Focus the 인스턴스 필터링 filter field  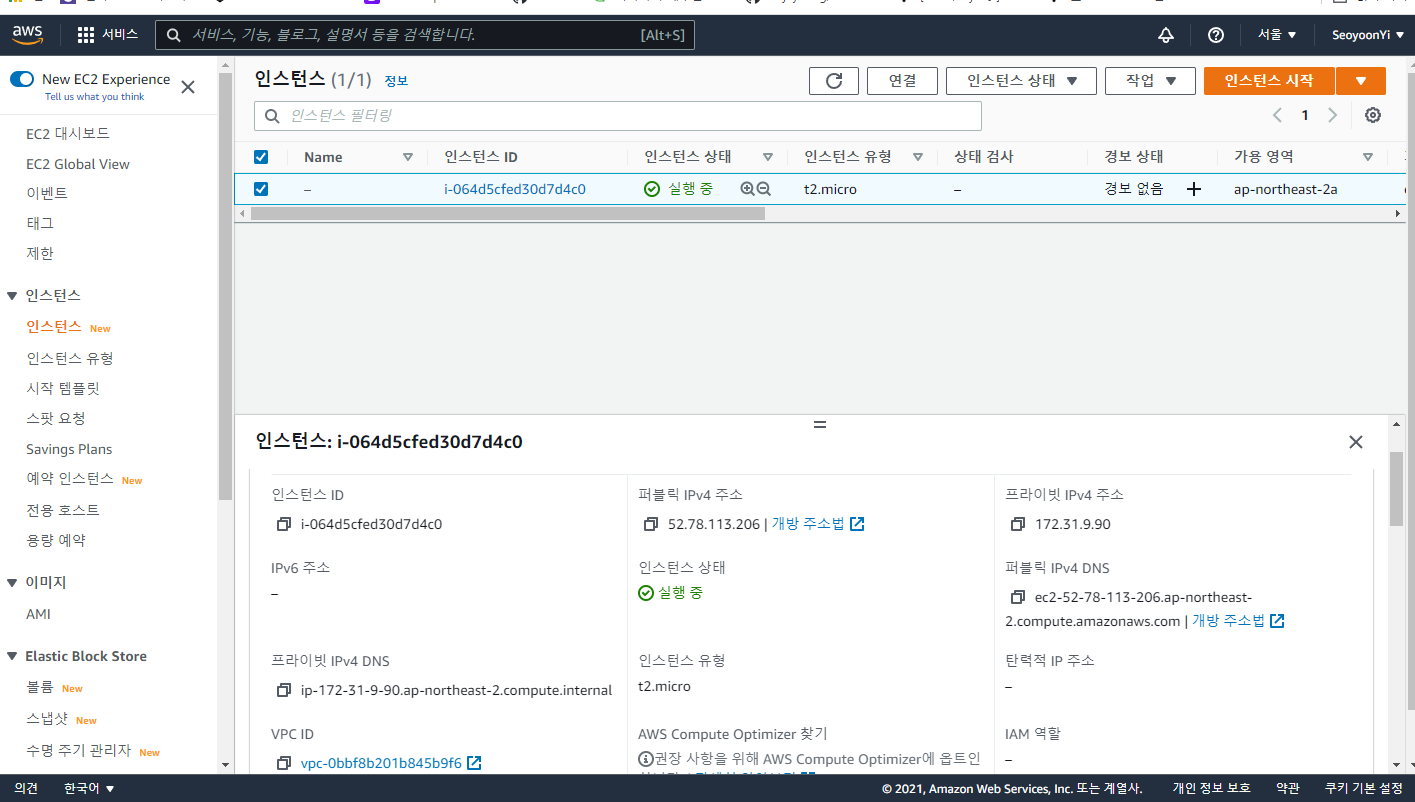coord(618,116)
